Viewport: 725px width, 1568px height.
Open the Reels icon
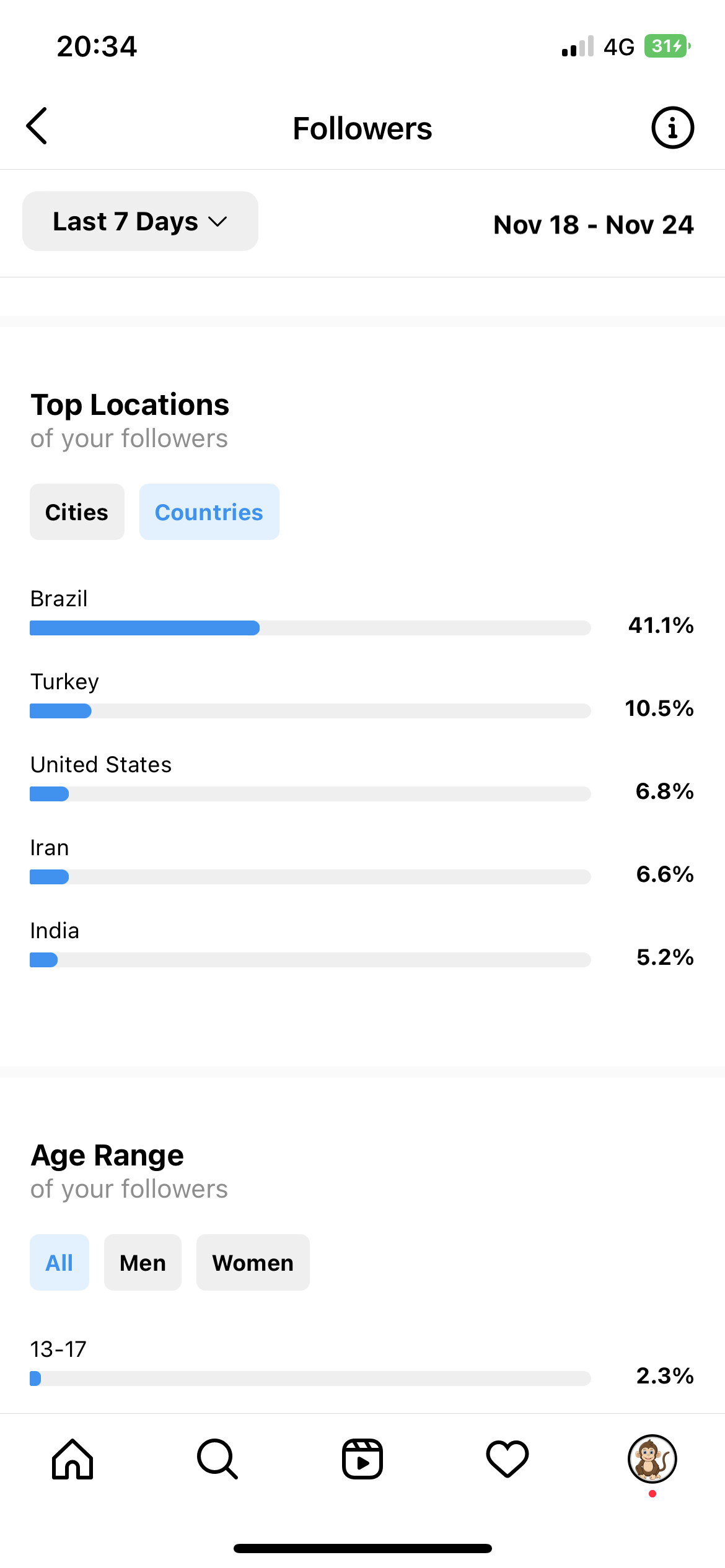pyautogui.click(x=362, y=1459)
